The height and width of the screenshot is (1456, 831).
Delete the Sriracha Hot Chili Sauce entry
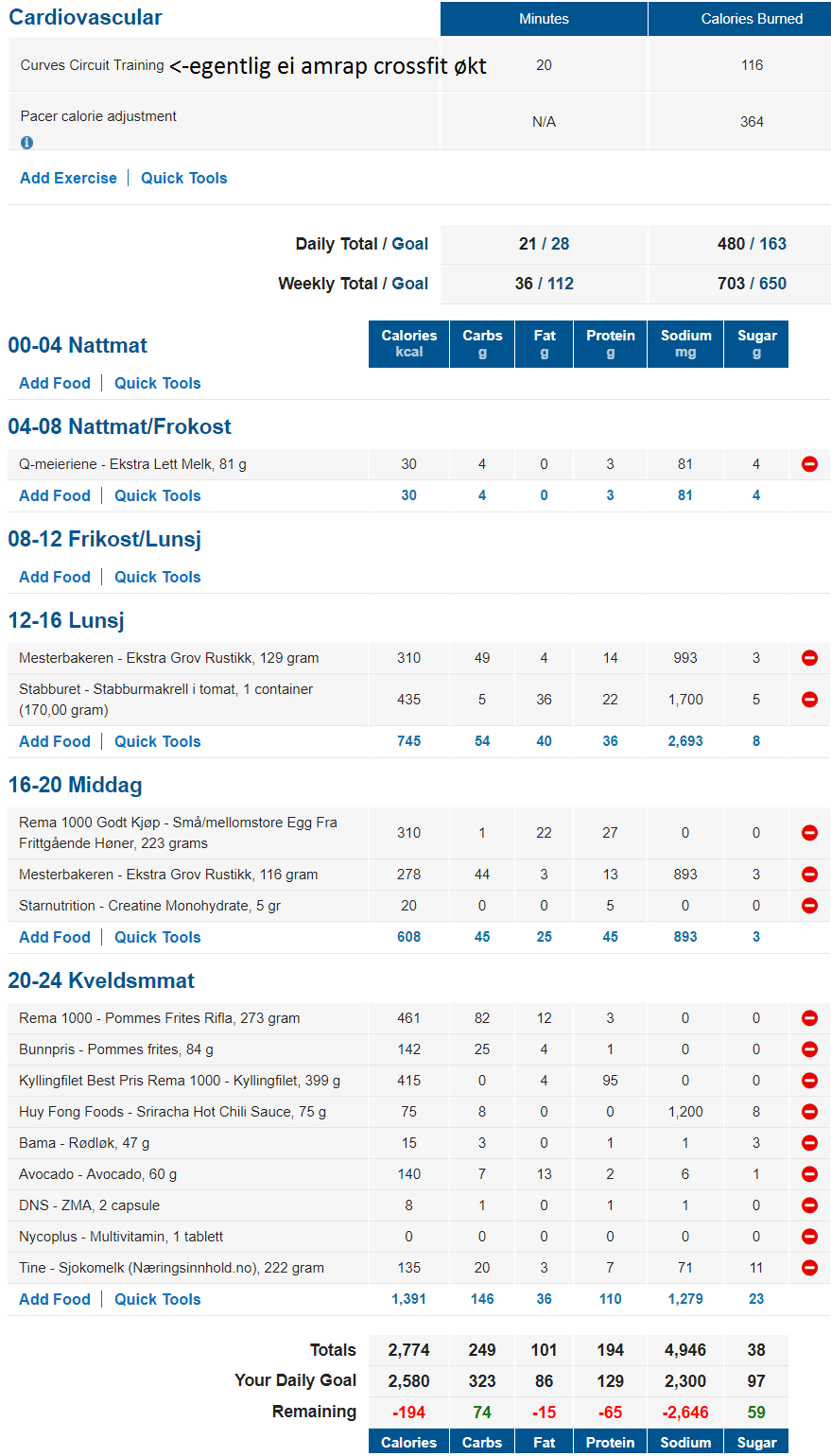(809, 1112)
